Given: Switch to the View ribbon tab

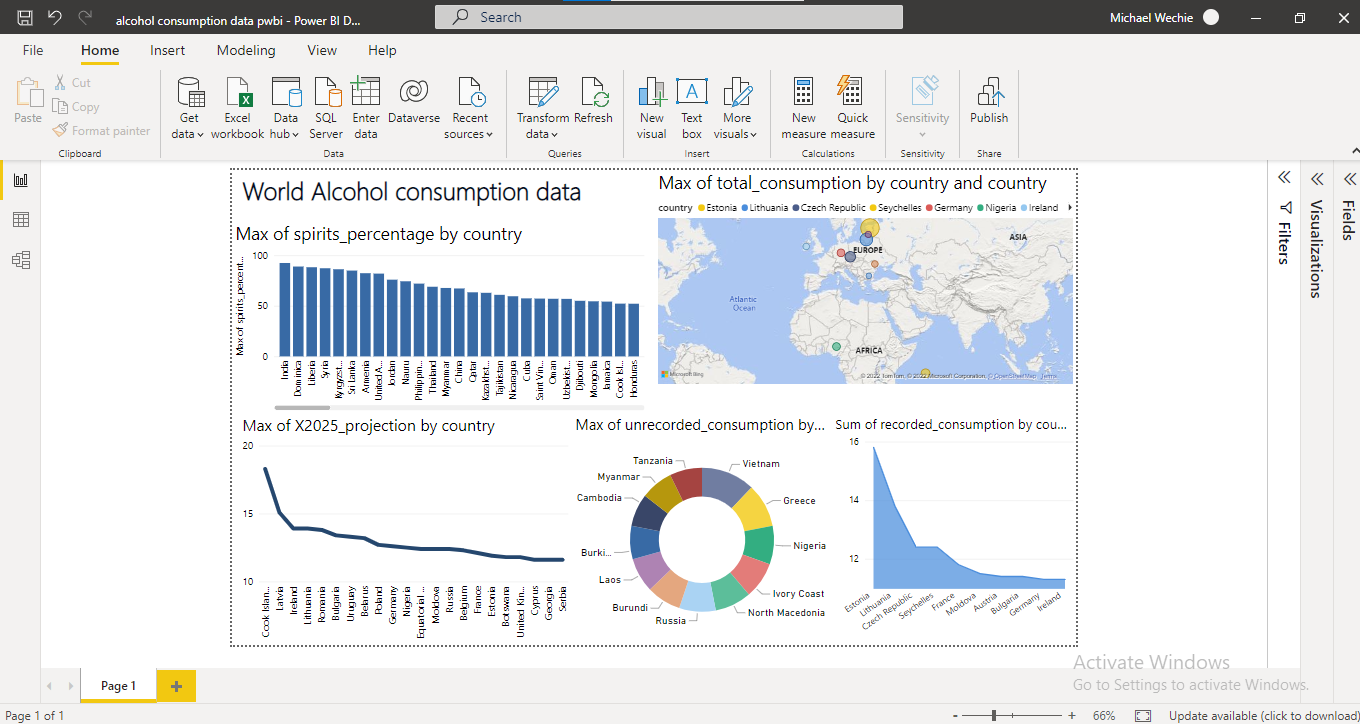Looking at the screenshot, I should pos(322,50).
